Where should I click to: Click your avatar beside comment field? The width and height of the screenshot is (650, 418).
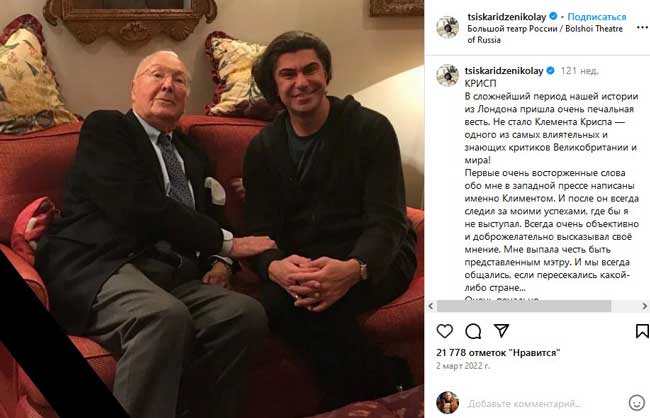point(447,402)
